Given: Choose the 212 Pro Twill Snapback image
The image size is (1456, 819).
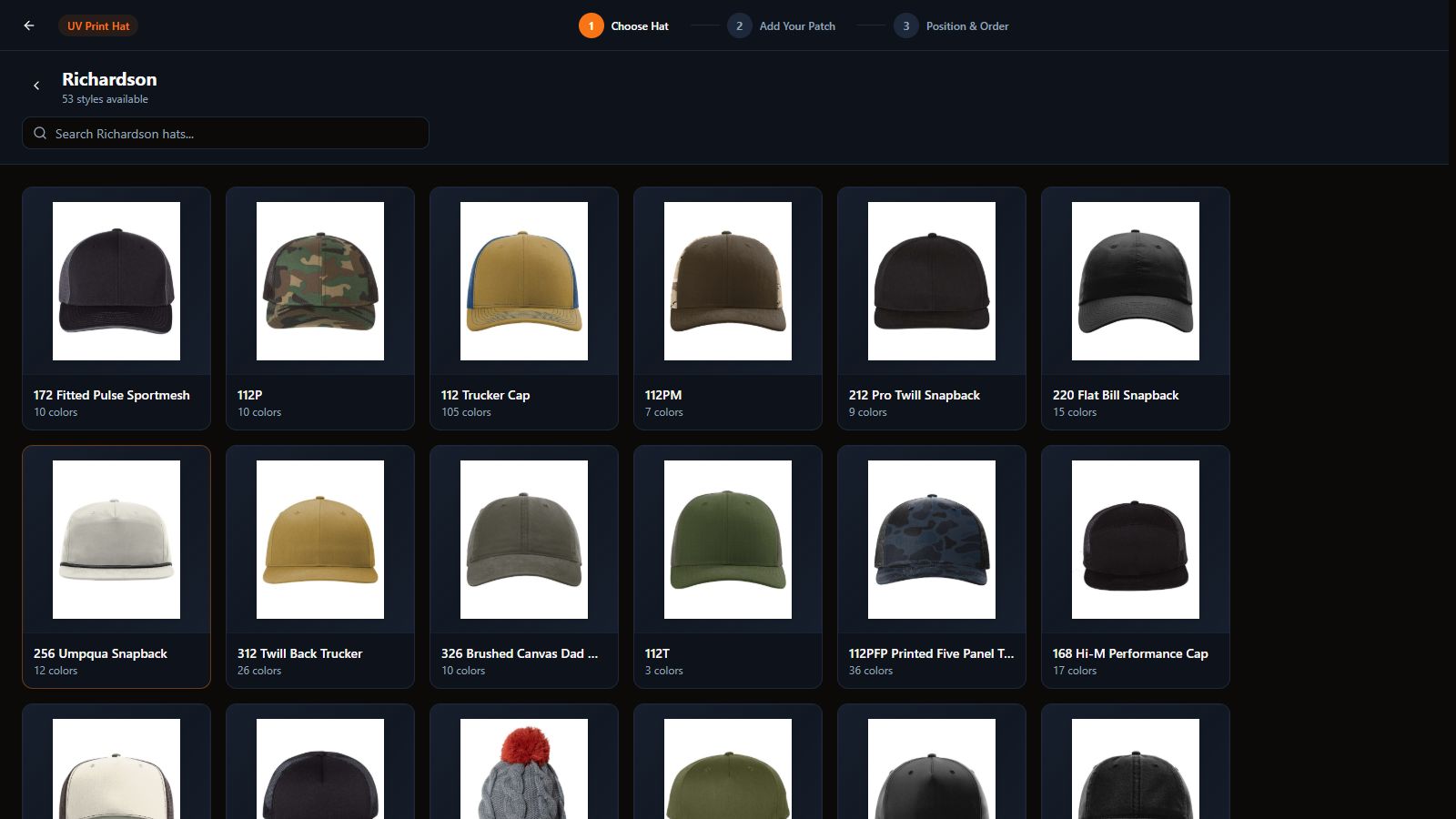Looking at the screenshot, I should click(x=932, y=281).
